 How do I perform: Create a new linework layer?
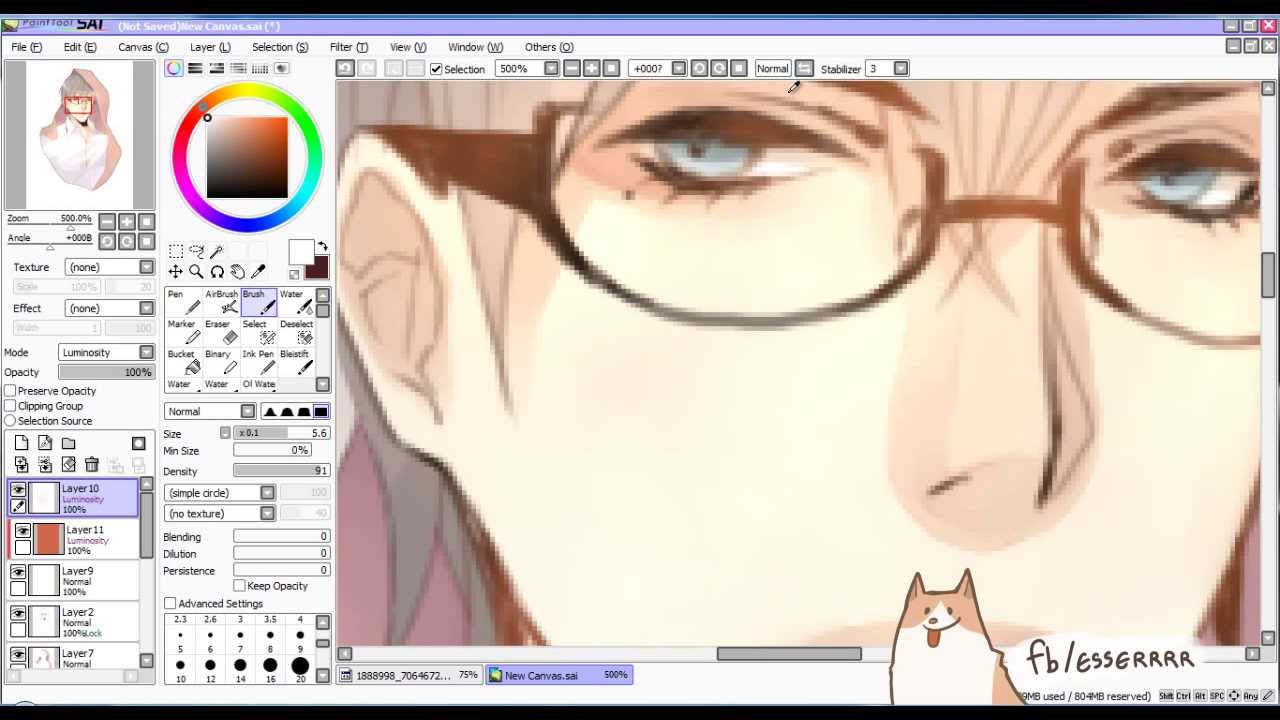point(45,443)
